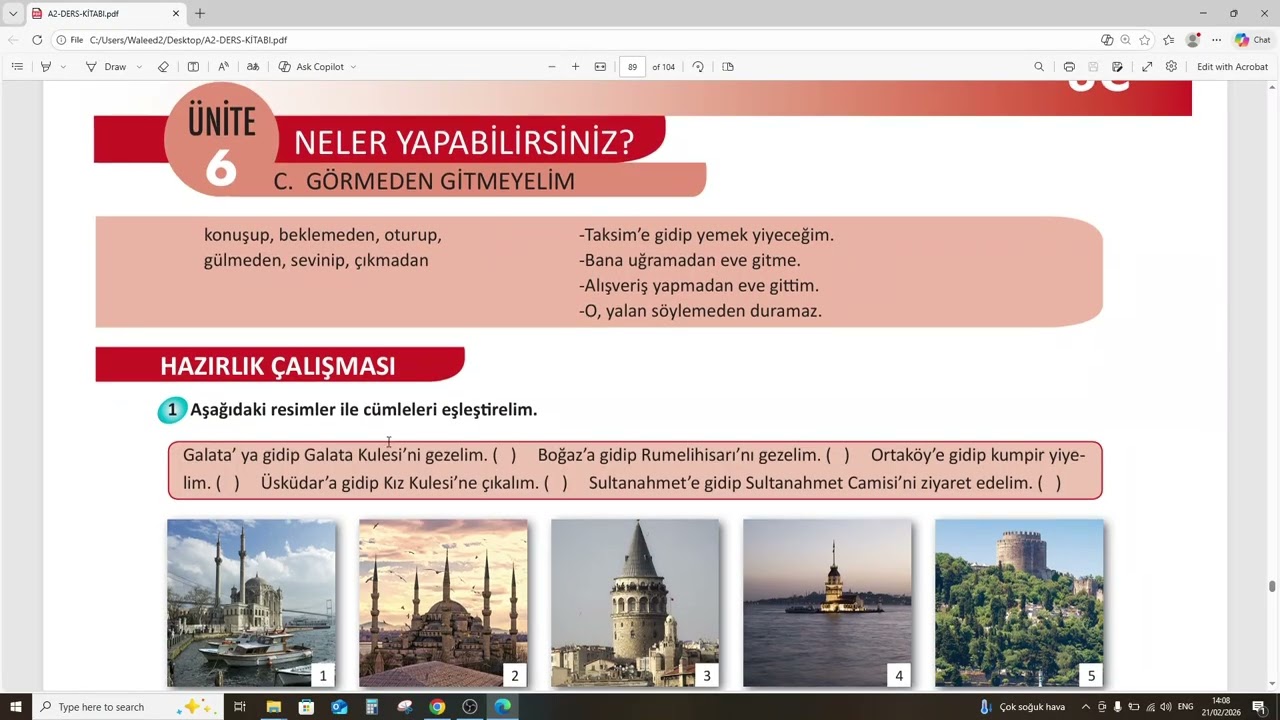
Task: Click the ENG language indicator
Action: click(x=1185, y=707)
